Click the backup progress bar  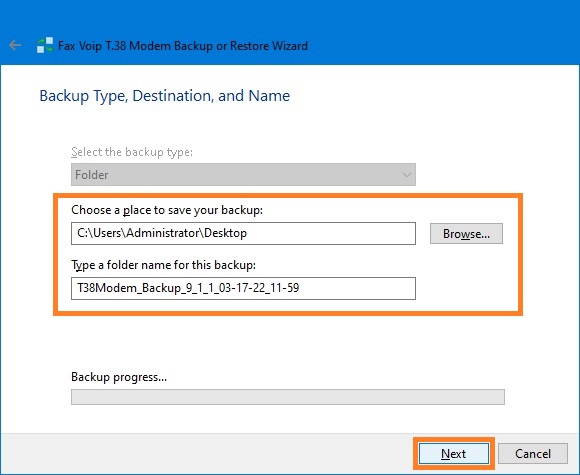click(287, 397)
